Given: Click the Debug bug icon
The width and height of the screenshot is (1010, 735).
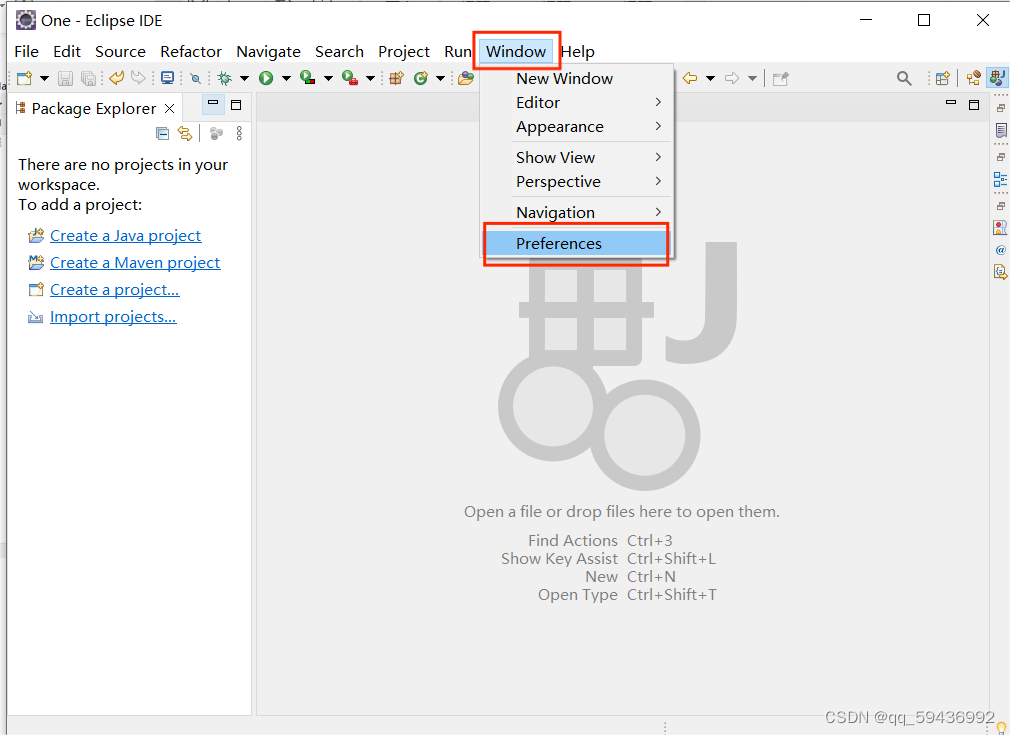Looking at the screenshot, I should click(225, 79).
